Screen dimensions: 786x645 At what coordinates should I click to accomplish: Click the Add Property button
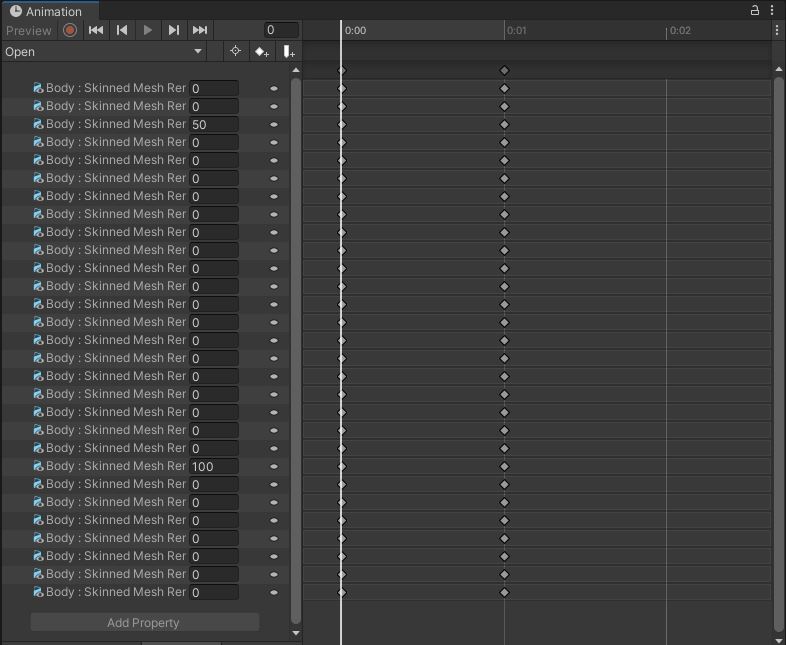144,623
